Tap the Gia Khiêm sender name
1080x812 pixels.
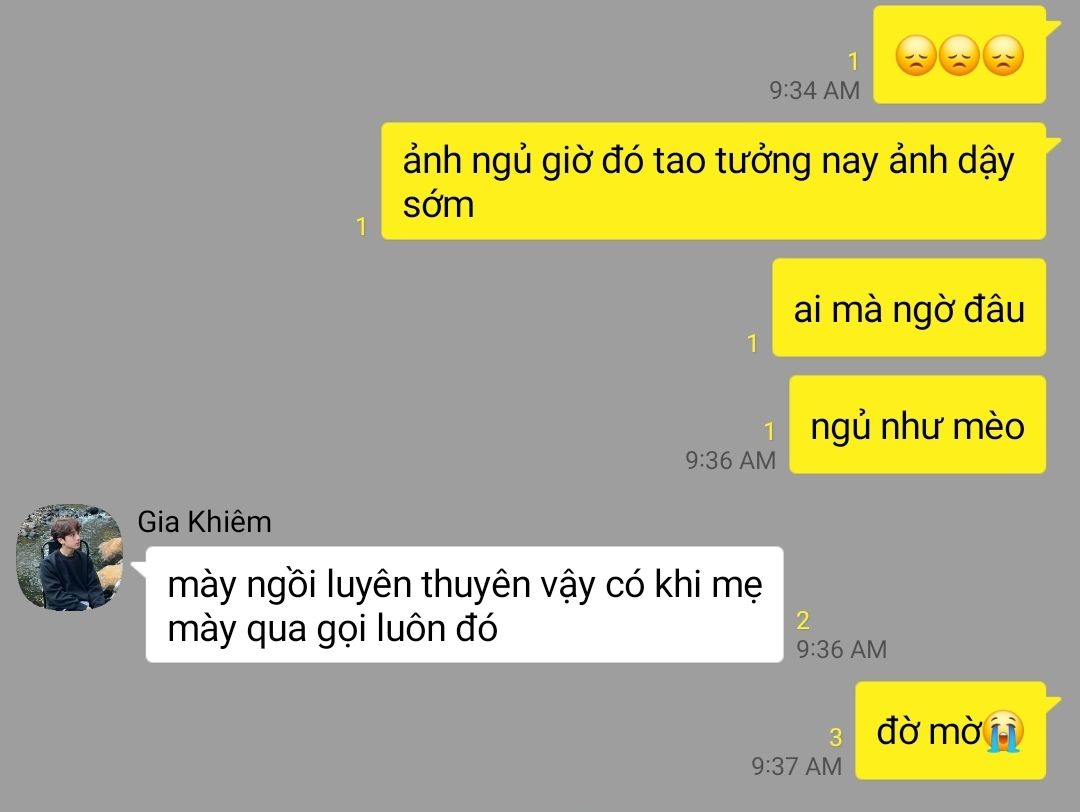pyautogui.click(x=205, y=522)
